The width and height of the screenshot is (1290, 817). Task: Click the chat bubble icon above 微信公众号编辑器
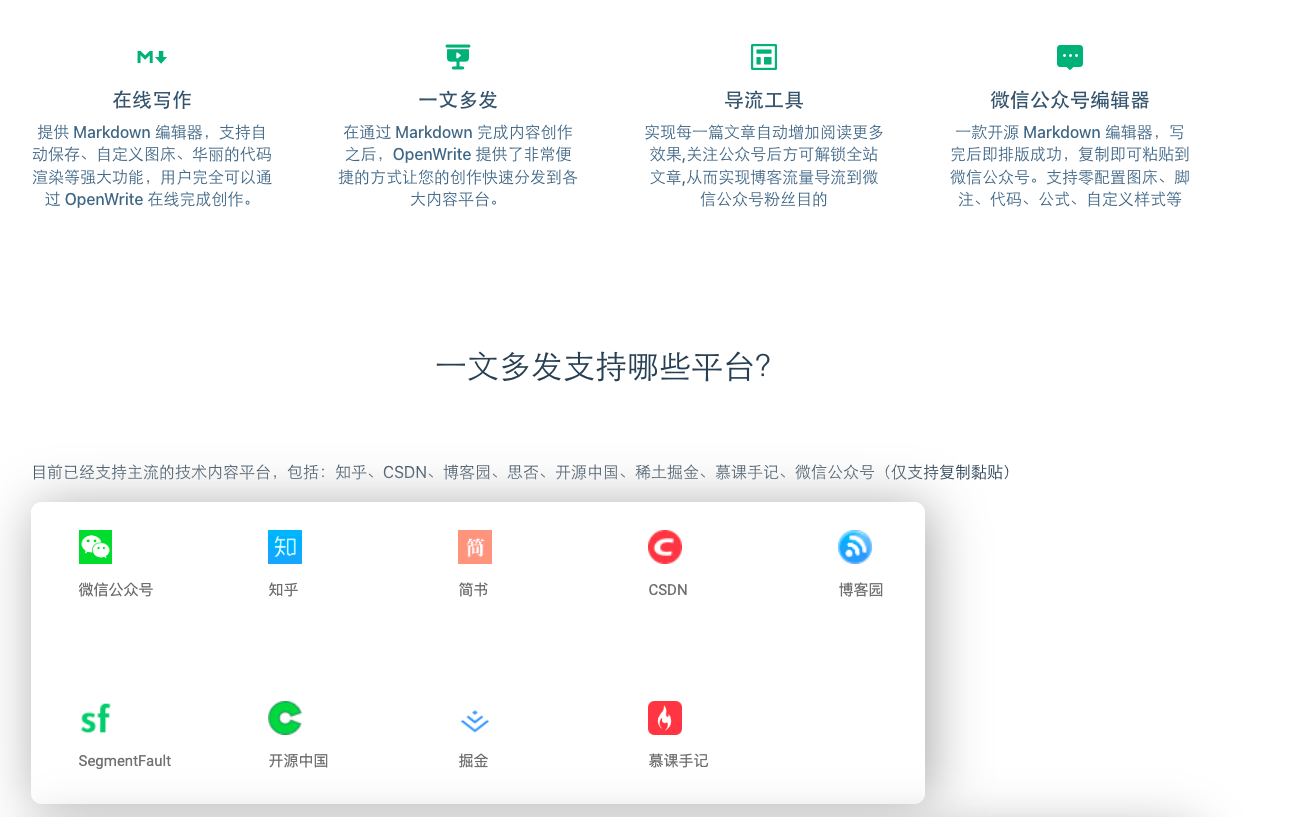point(1070,57)
